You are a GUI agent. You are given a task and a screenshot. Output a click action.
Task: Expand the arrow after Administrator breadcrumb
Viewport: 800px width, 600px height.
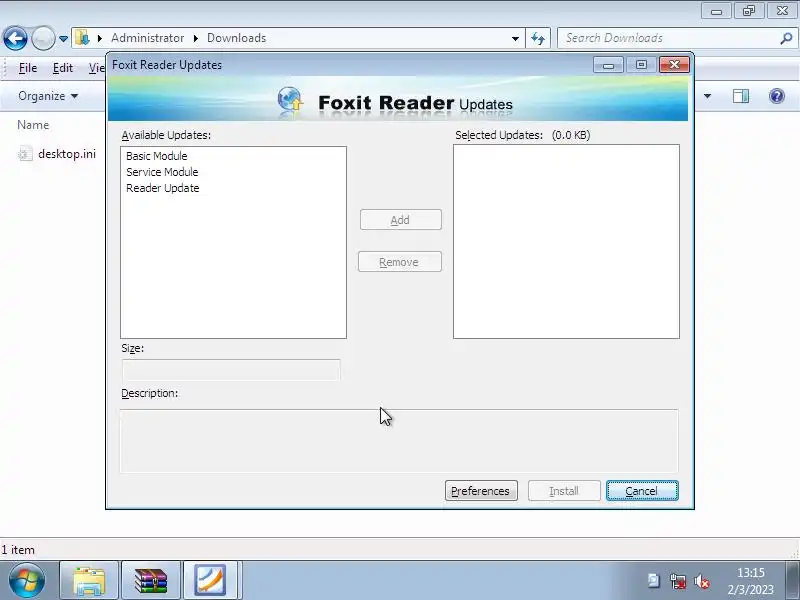pyautogui.click(x=195, y=38)
